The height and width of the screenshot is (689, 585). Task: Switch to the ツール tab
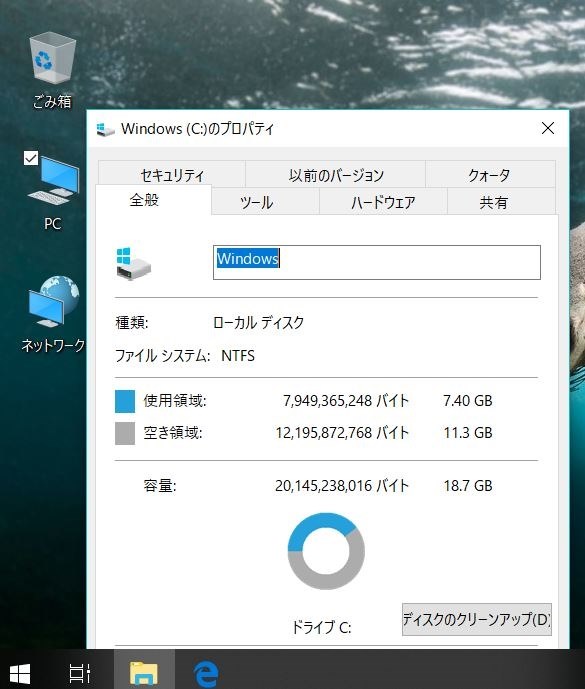265,202
